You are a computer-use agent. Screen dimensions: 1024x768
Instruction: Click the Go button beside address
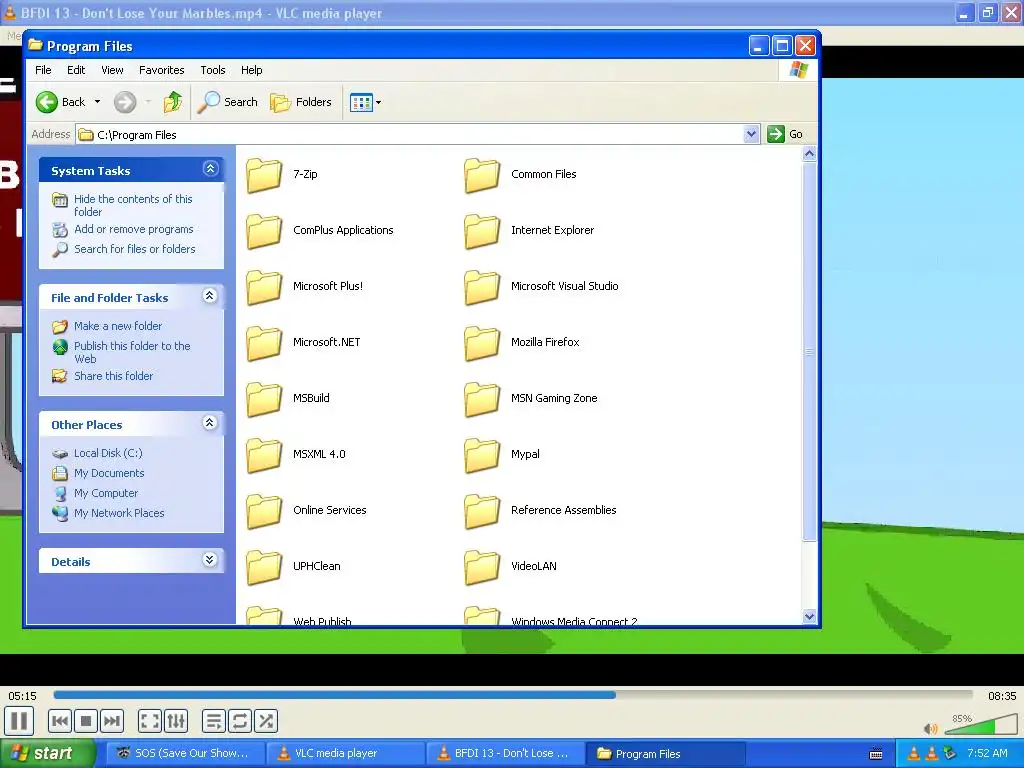coord(785,134)
